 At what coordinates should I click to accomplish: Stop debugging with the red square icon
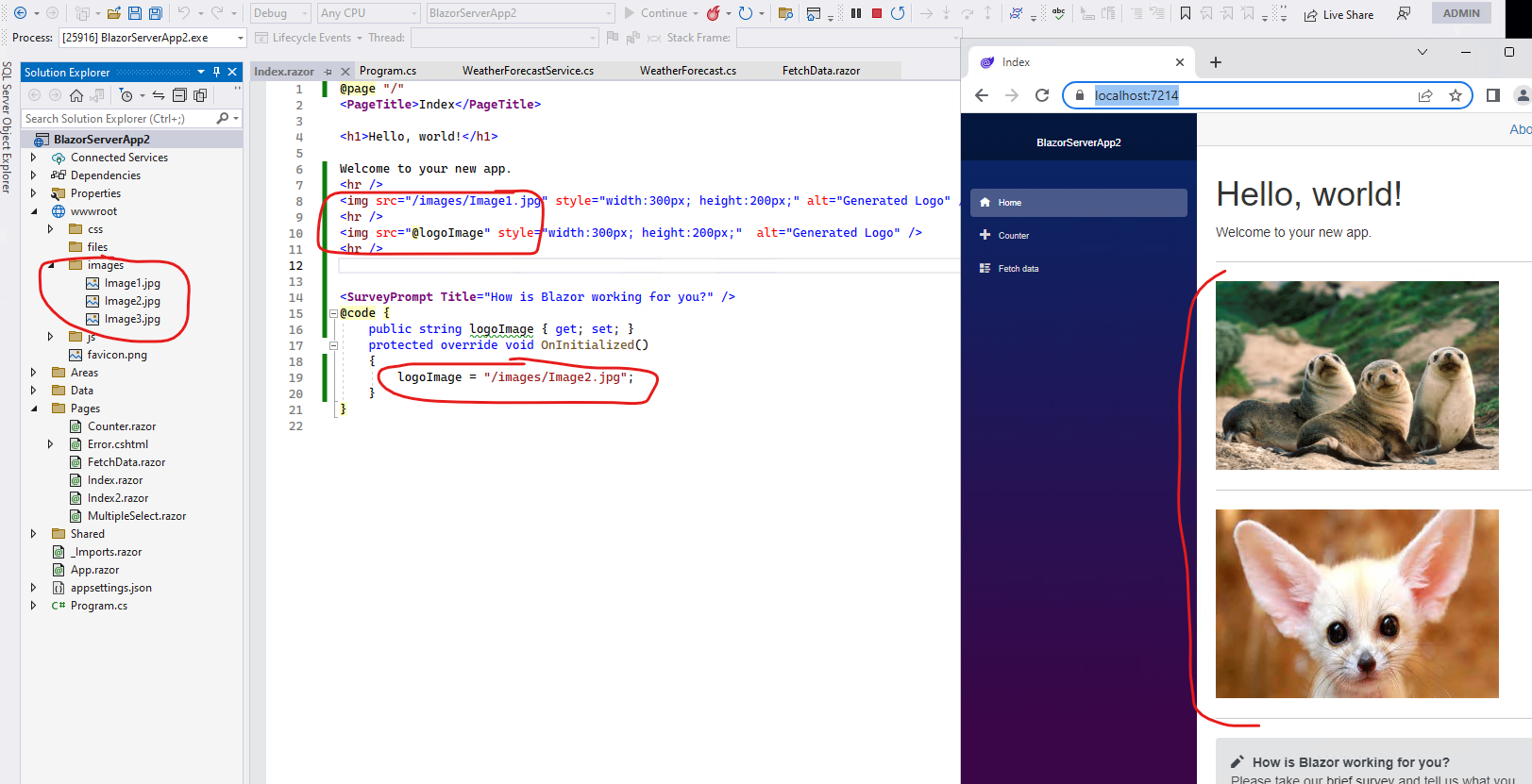[x=877, y=13]
